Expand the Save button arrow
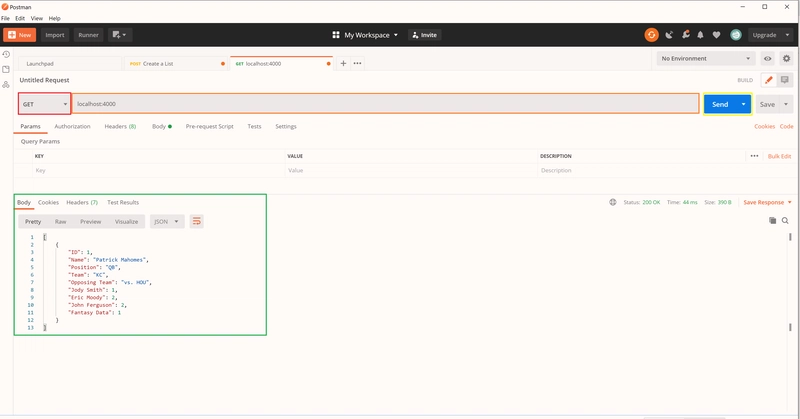Screen dimensions: 800x419 [x=786, y=104]
